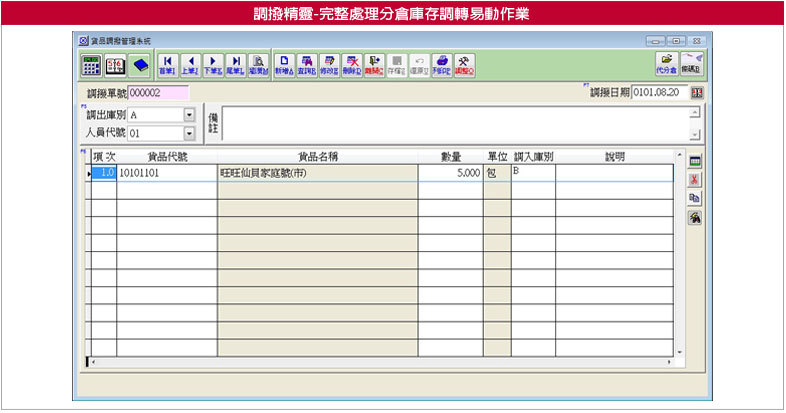
Task: Click the blue book icon
Action: tap(140, 65)
